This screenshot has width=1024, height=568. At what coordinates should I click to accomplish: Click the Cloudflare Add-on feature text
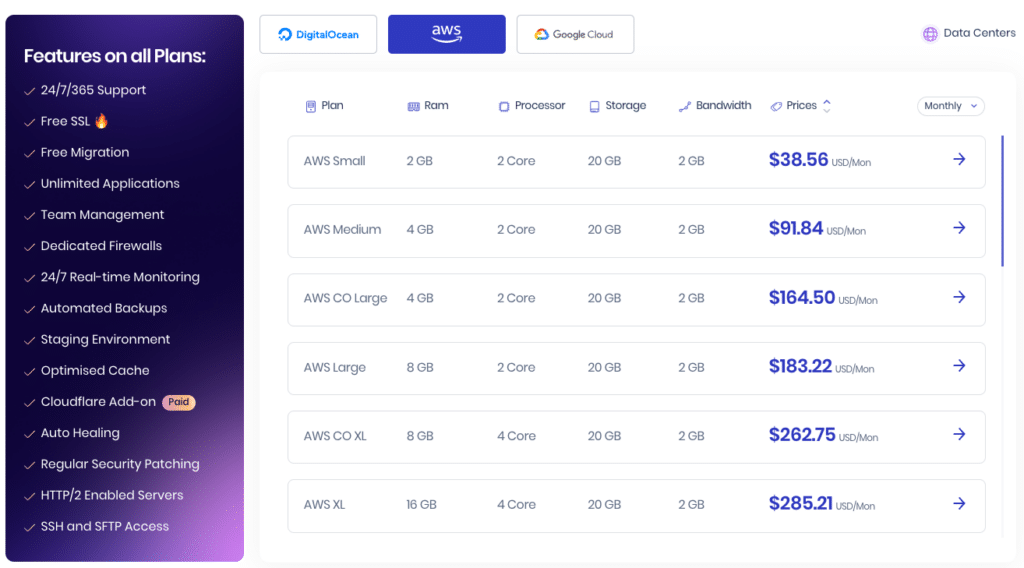pyautogui.click(x=98, y=402)
